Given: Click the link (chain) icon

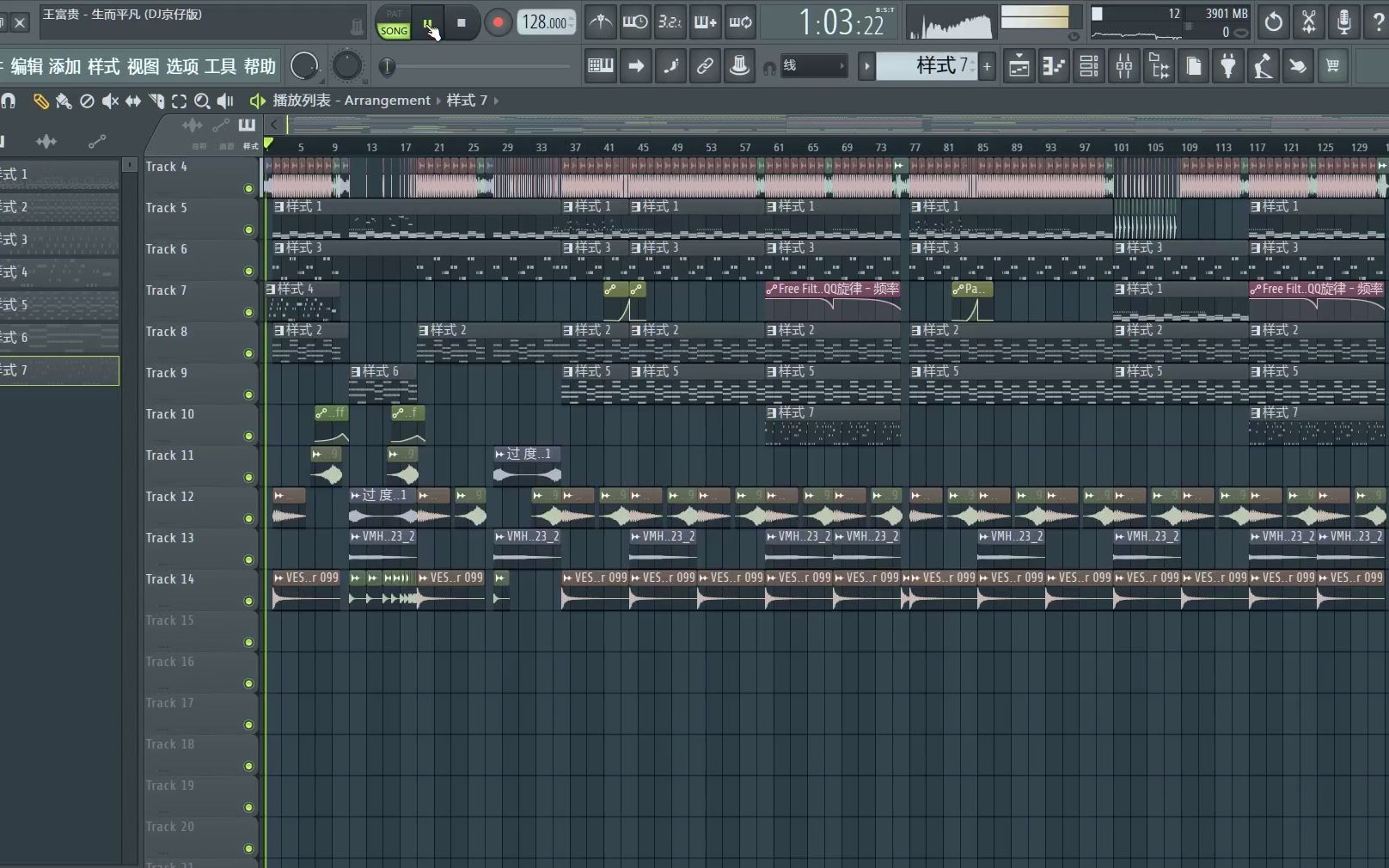Looking at the screenshot, I should pyautogui.click(x=705, y=66).
